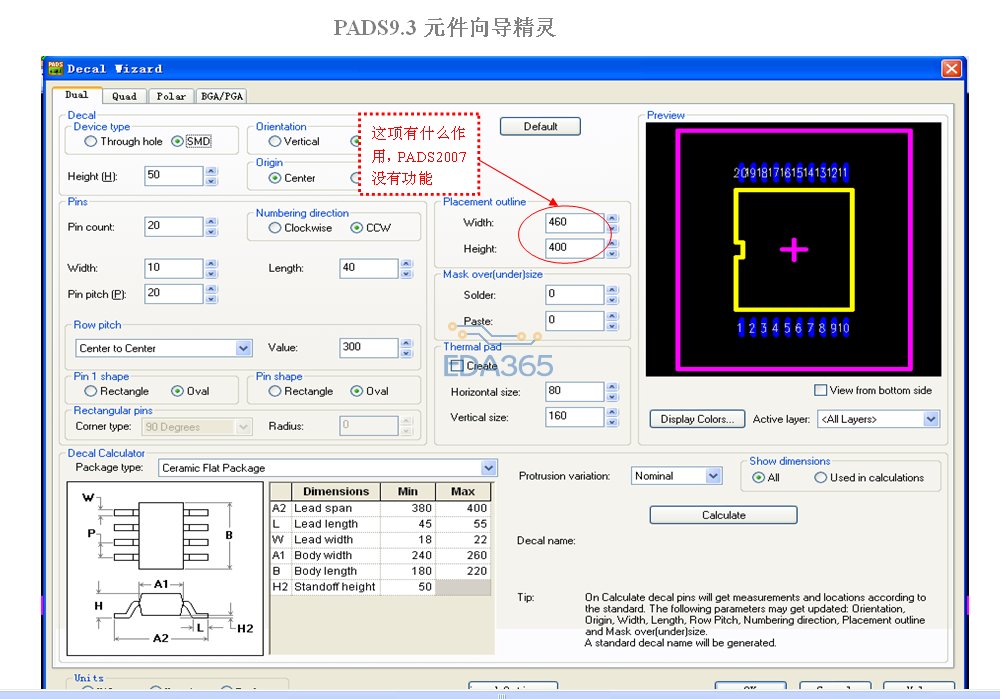Click the Thermal pad Horizontal size spinner
The image size is (1000, 699).
pos(612,391)
